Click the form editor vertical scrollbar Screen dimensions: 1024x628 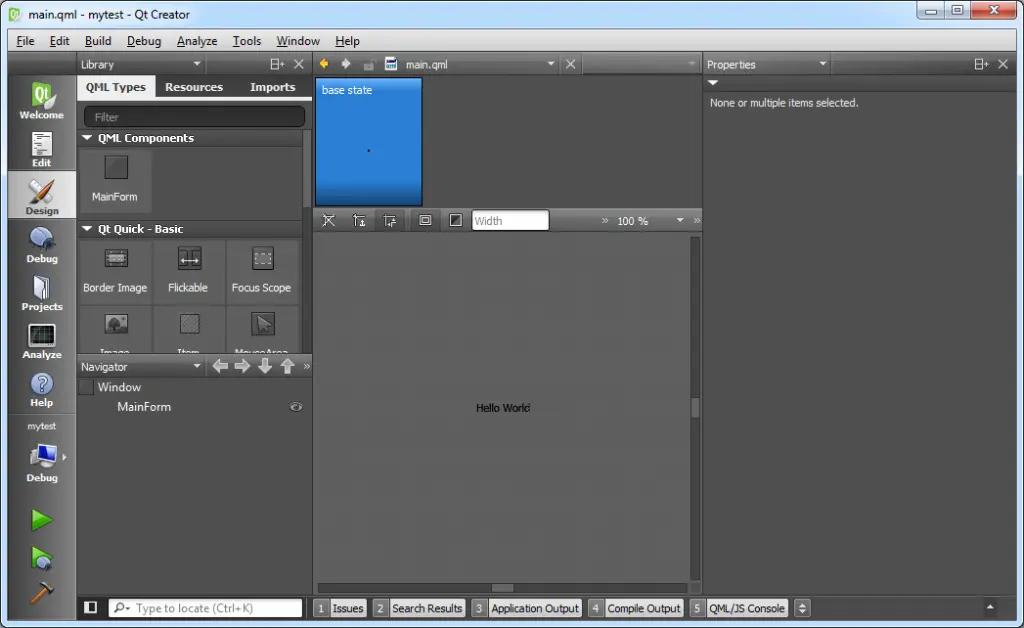coord(695,408)
